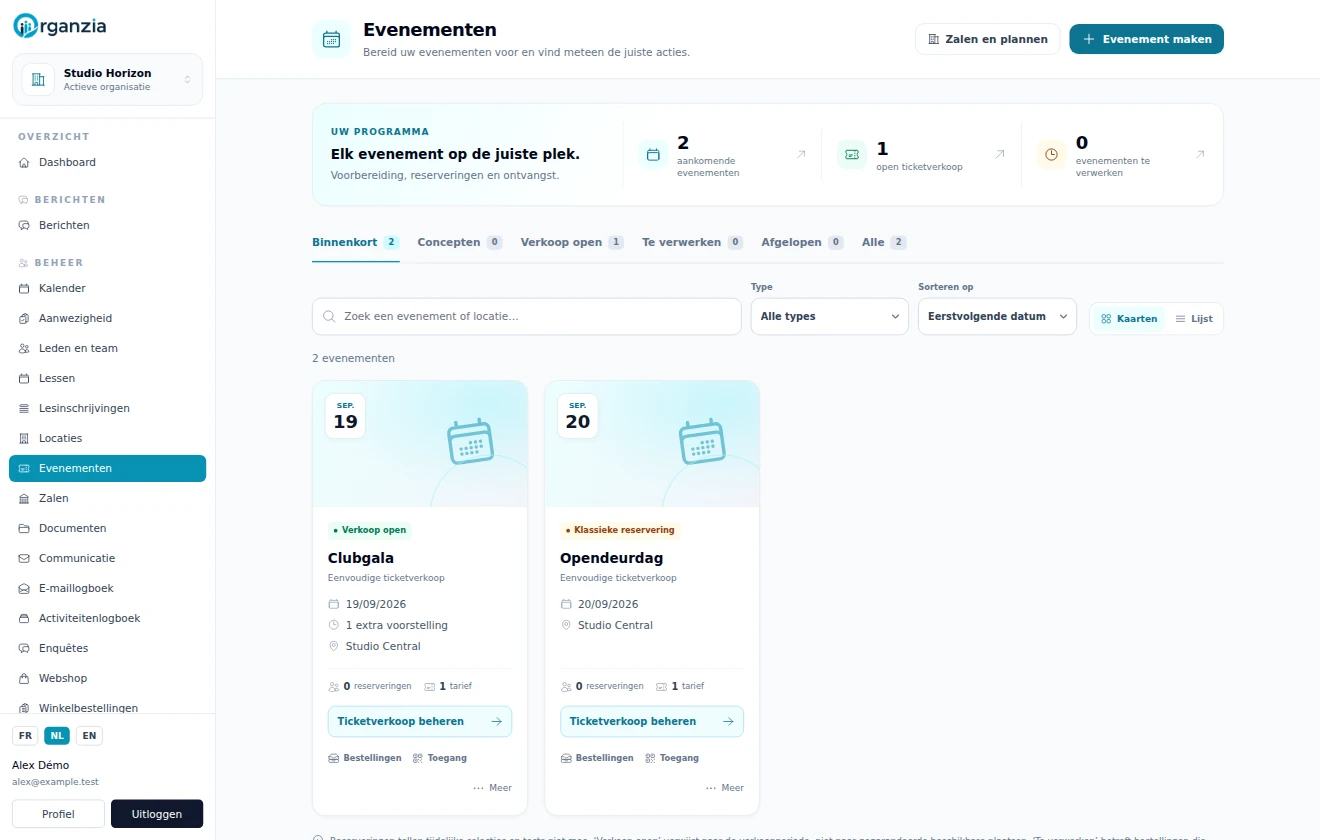This screenshot has width=1320, height=840.
Task: Click the E-maillogboek icon in sidebar
Action: point(25,588)
